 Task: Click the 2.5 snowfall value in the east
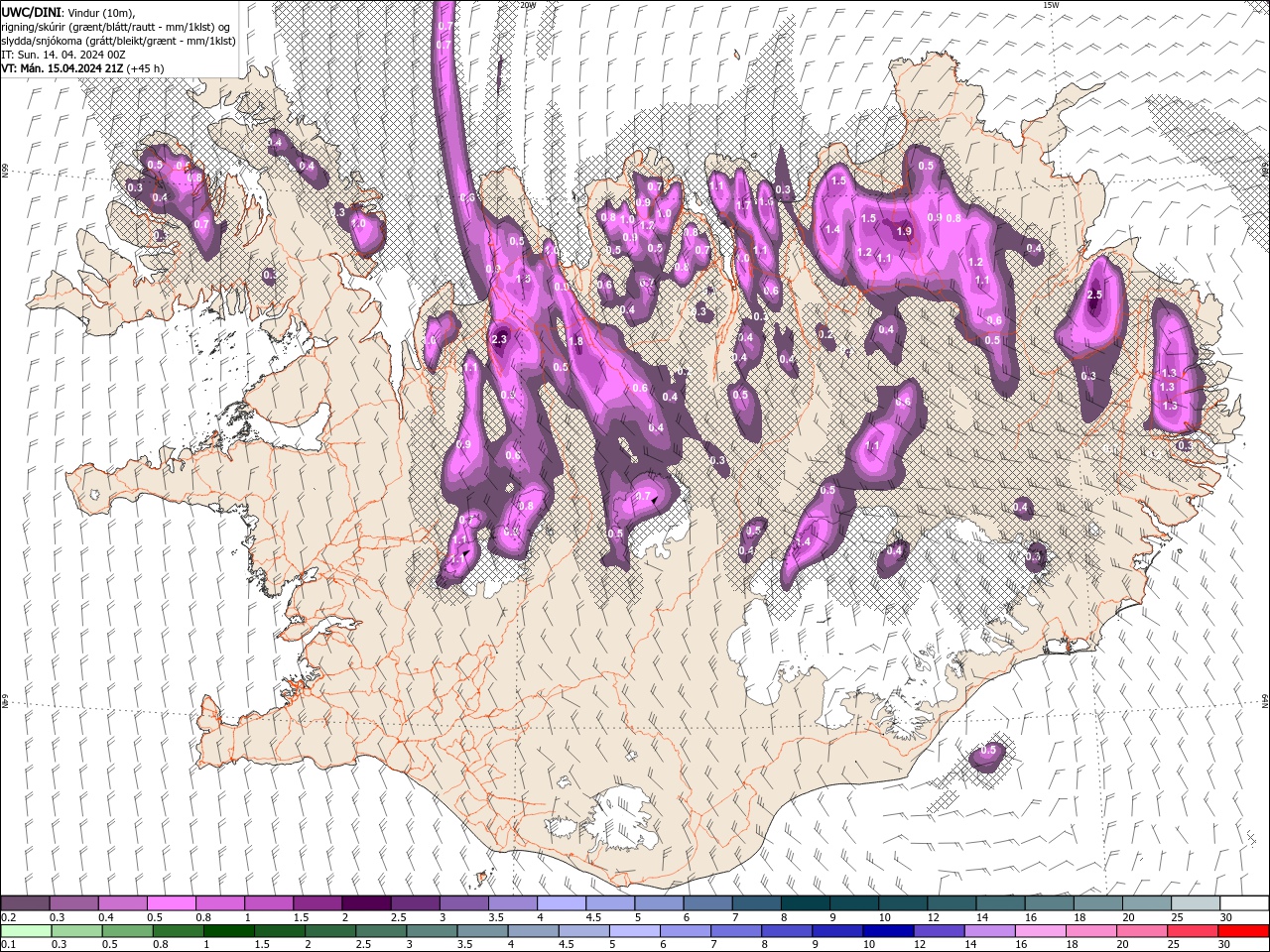pyautogui.click(x=1095, y=295)
